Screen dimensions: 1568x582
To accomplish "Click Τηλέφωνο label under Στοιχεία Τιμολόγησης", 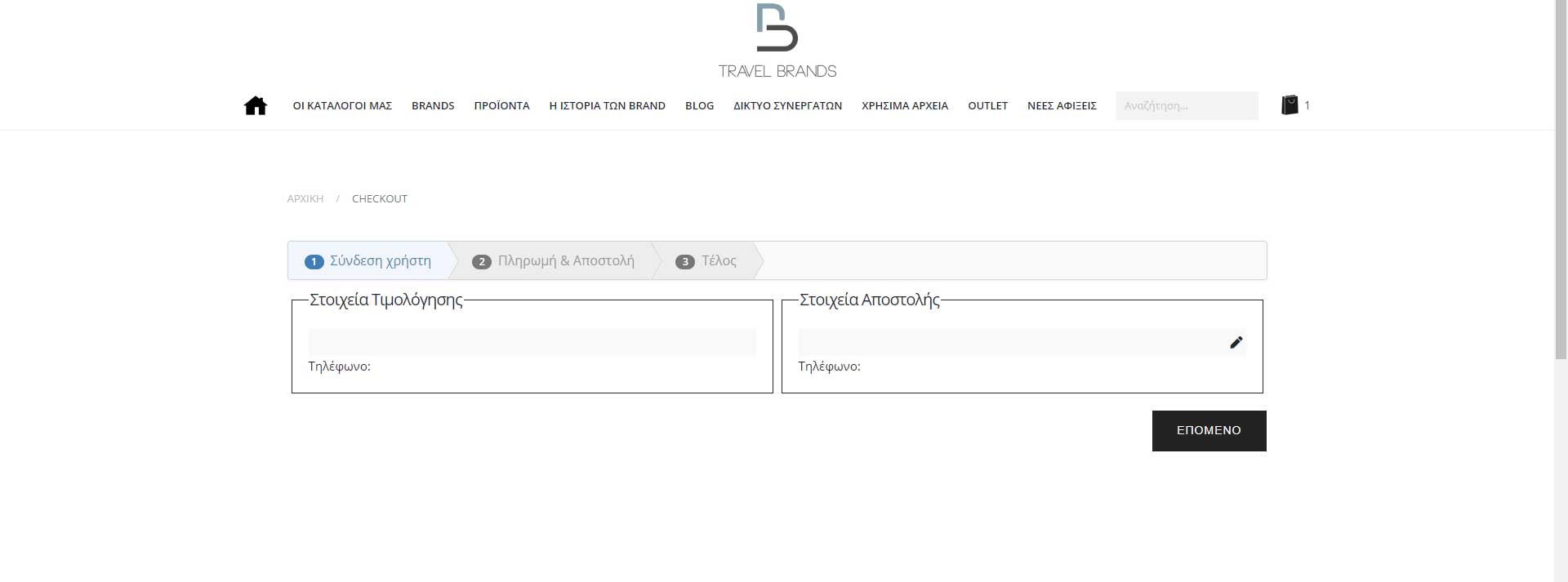I will [x=339, y=367].
